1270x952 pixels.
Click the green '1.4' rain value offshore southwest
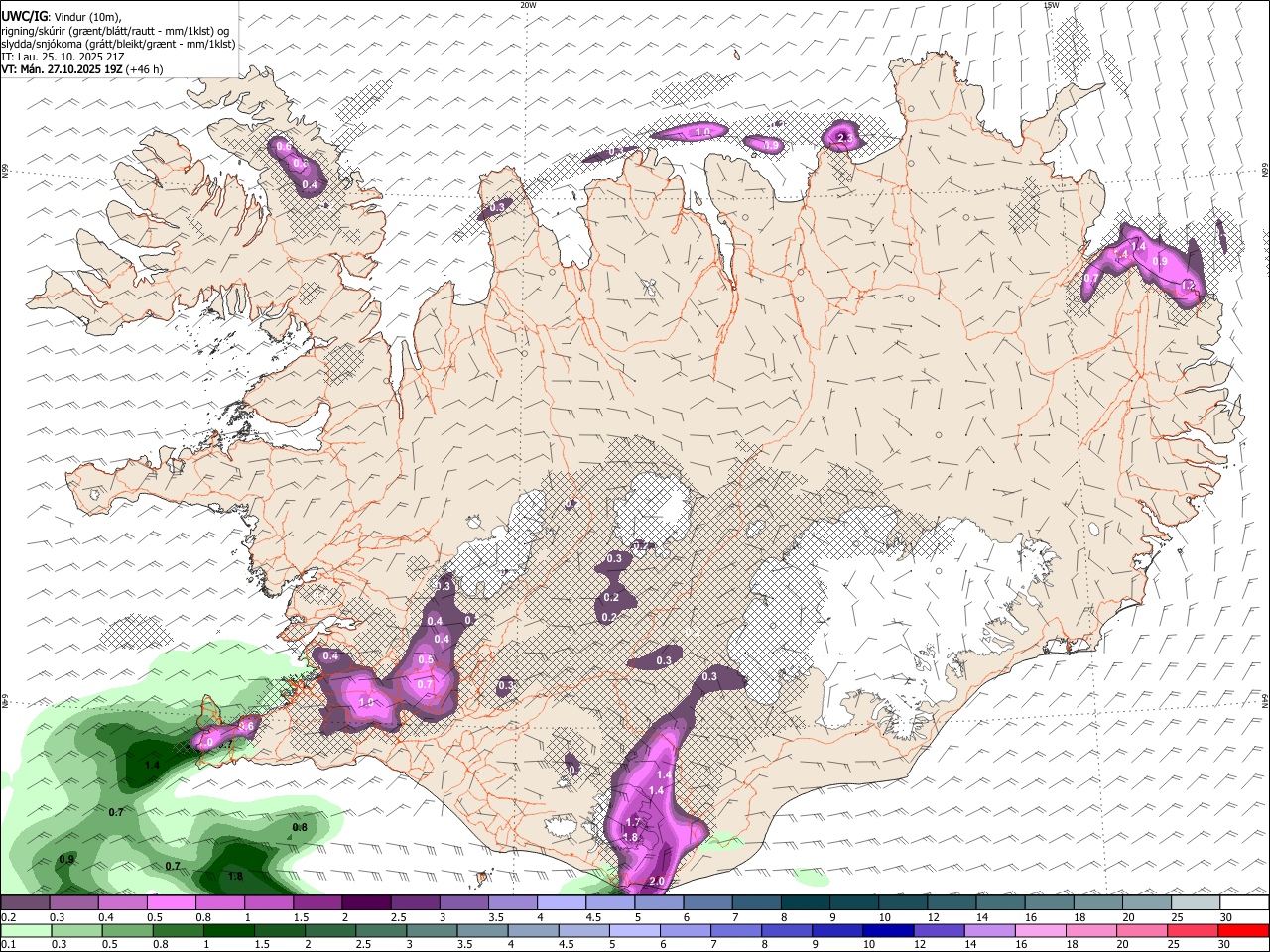tap(152, 766)
